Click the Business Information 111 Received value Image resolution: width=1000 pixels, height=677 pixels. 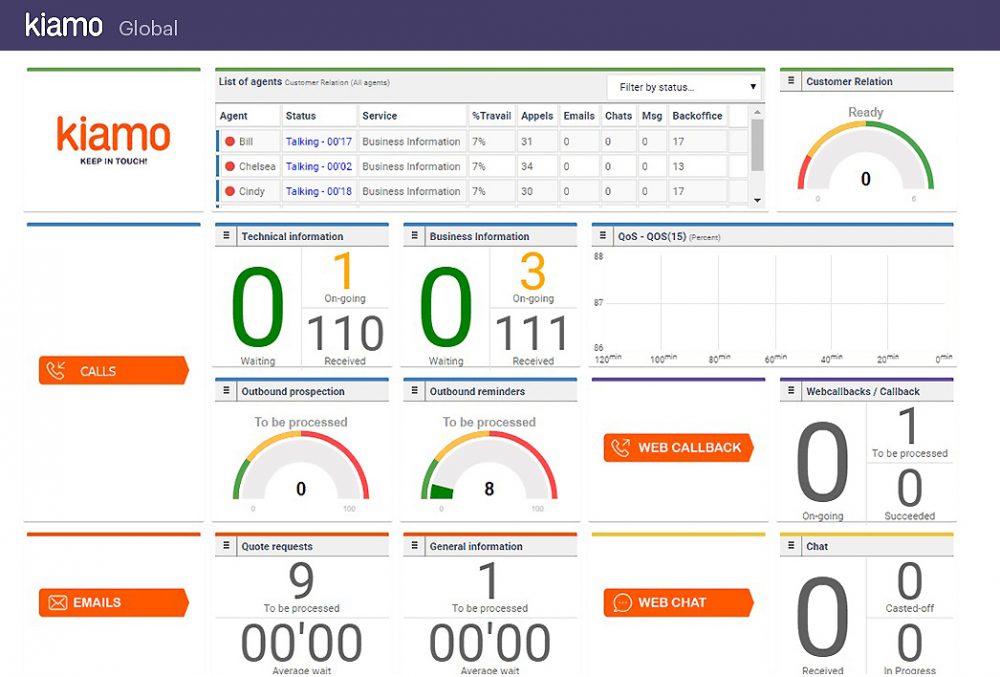pyautogui.click(x=532, y=333)
